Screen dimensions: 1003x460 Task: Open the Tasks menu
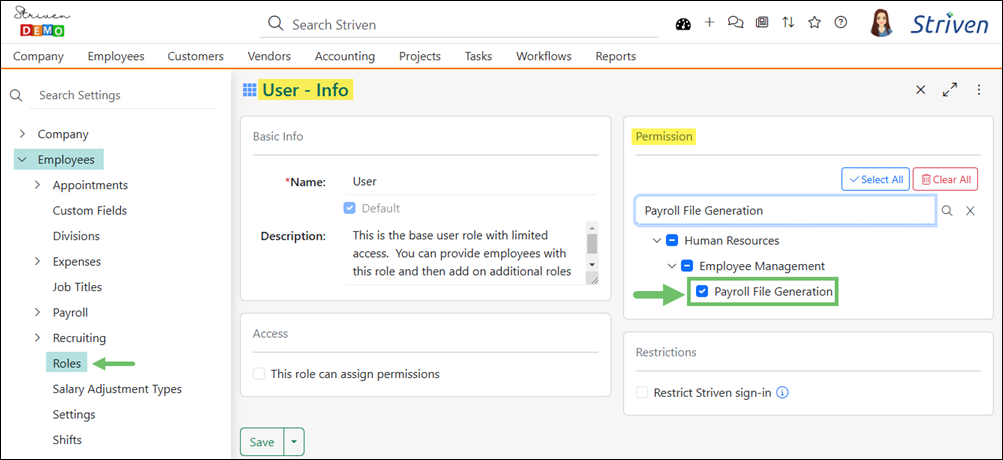pyautogui.click(x=478, y=56)
